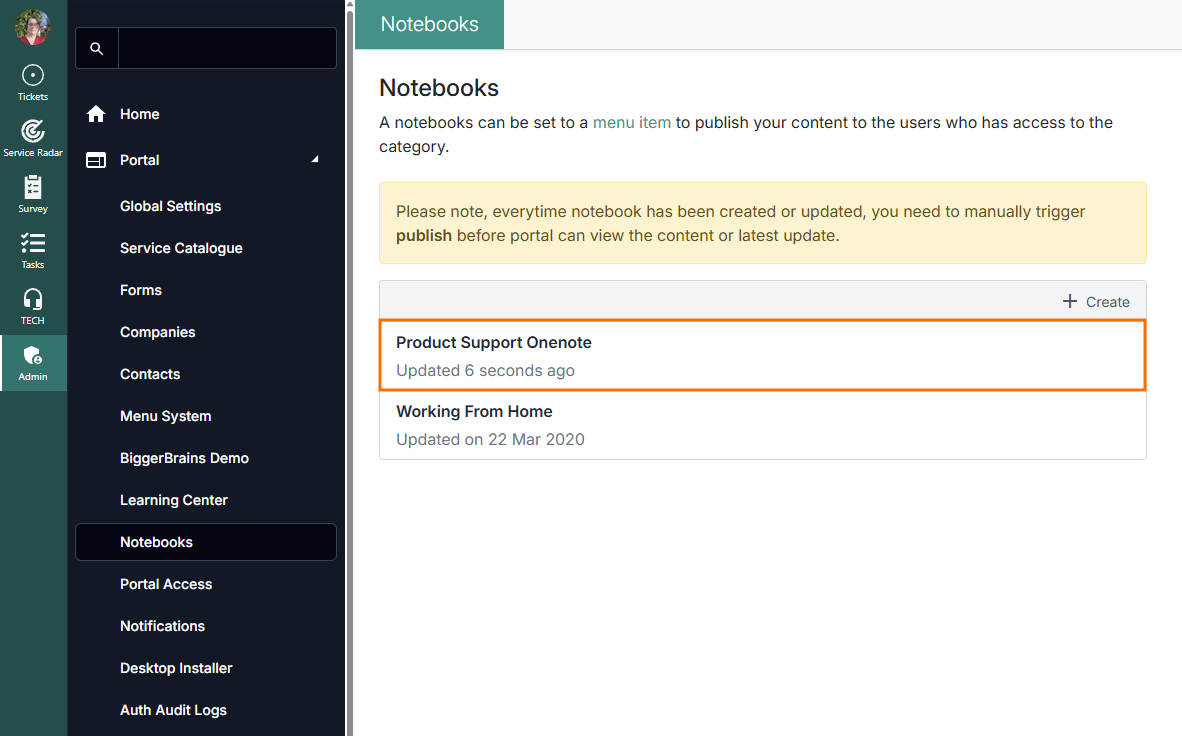Open the Product Support Onenote notebook

(494, 343)
